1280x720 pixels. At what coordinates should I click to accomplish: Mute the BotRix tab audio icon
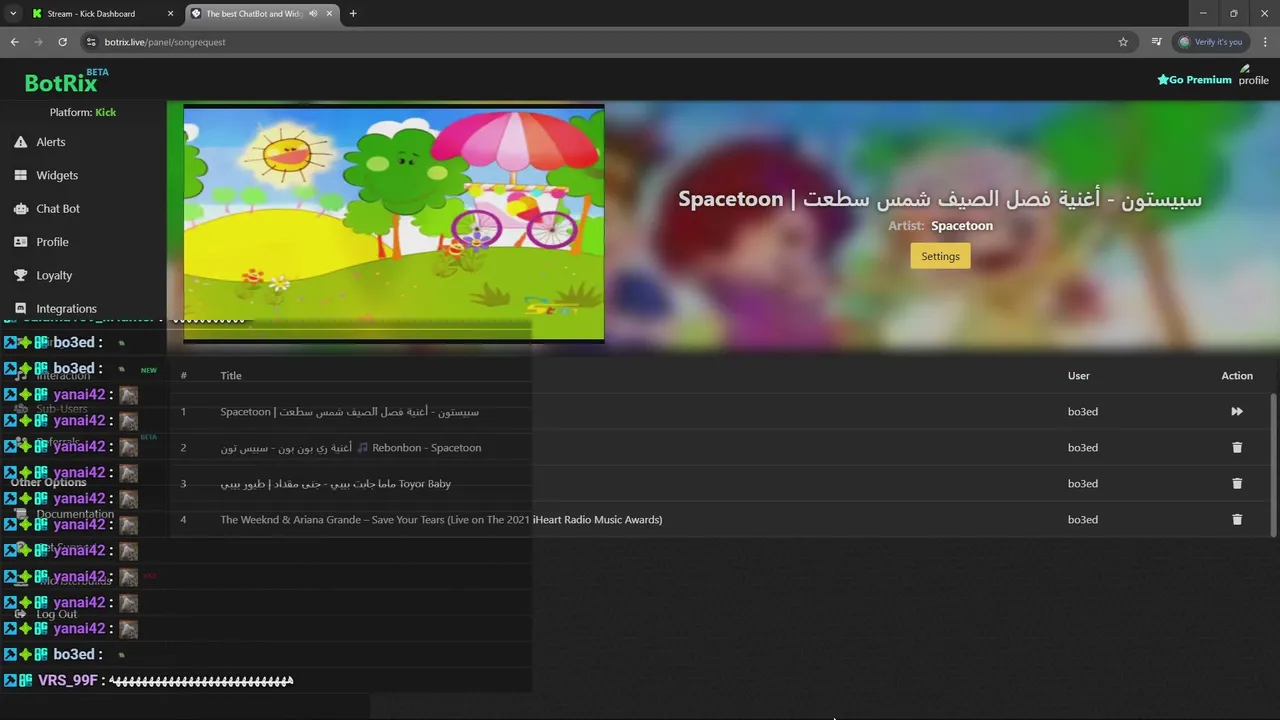coord(313,14)
